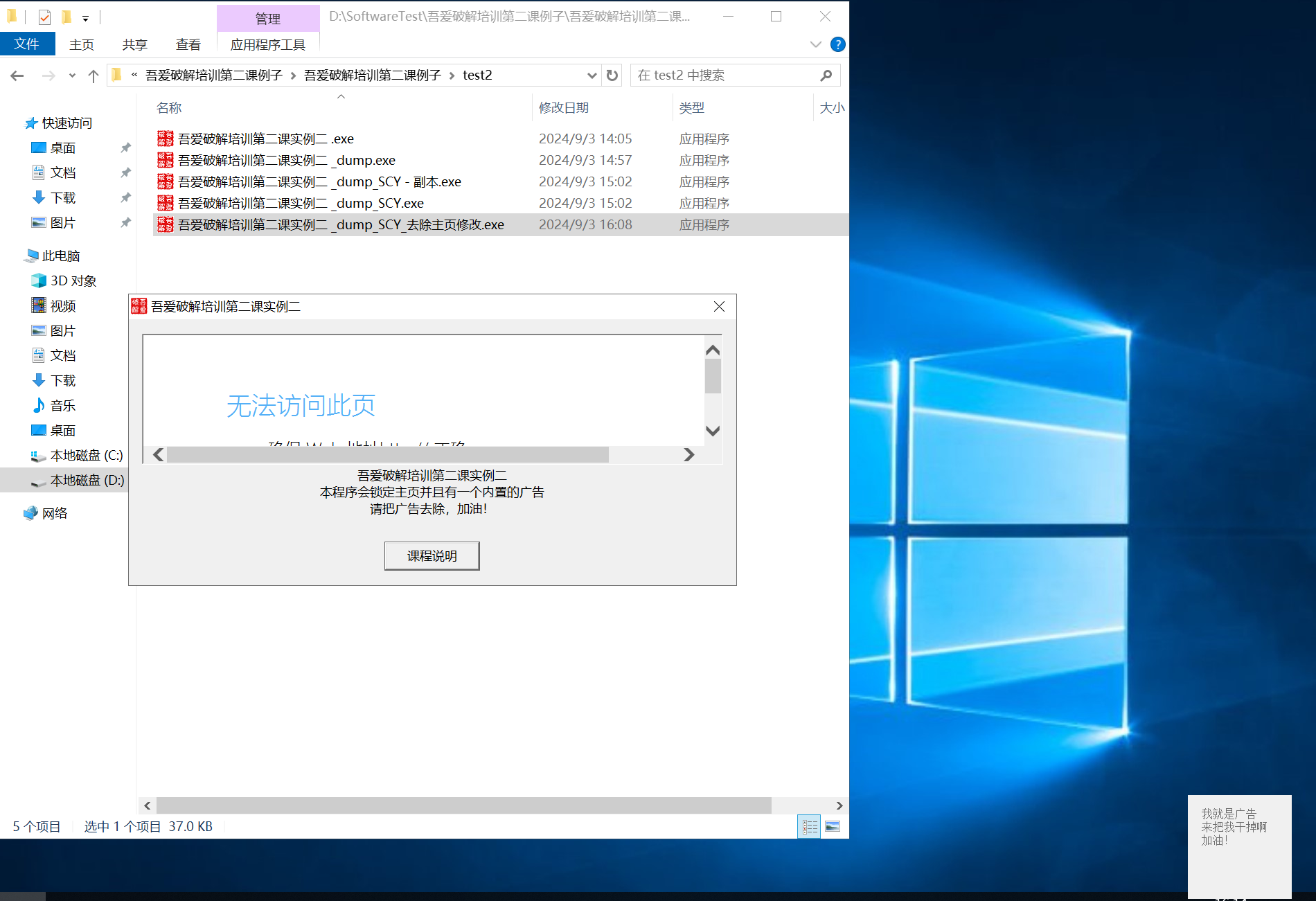Open 本地磁盘 (C:) drive
Viewport: 1316px width, 901px height.
point(86,455)
